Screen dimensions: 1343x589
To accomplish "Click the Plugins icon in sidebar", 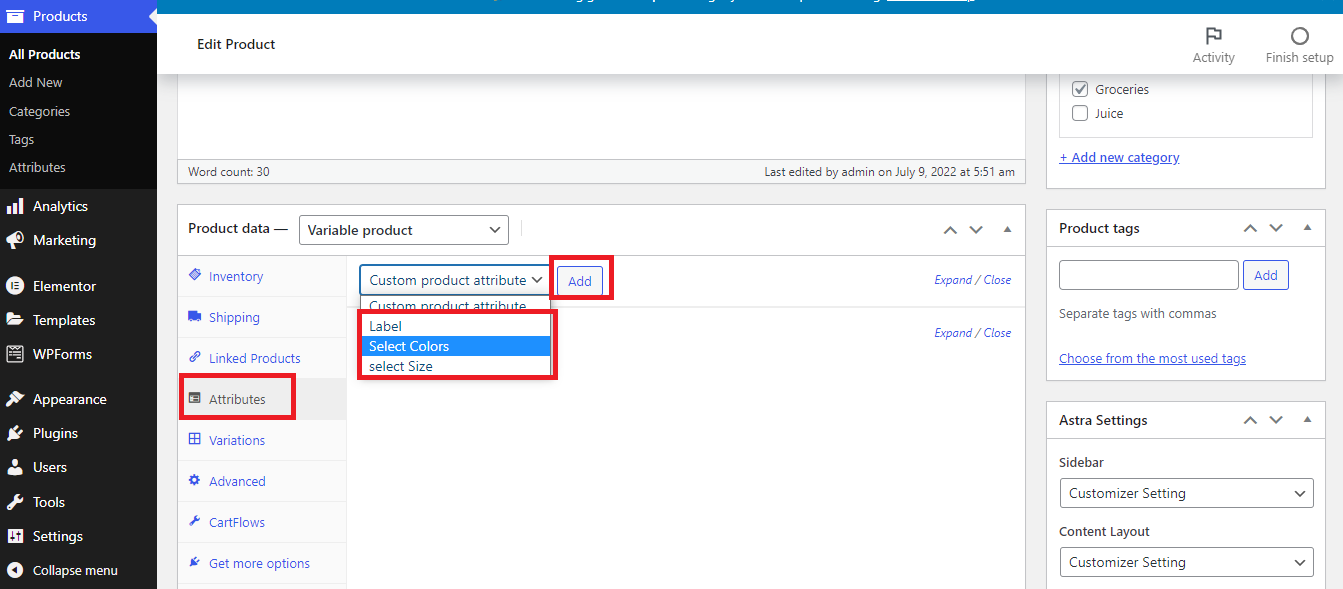I will point(15,433).
